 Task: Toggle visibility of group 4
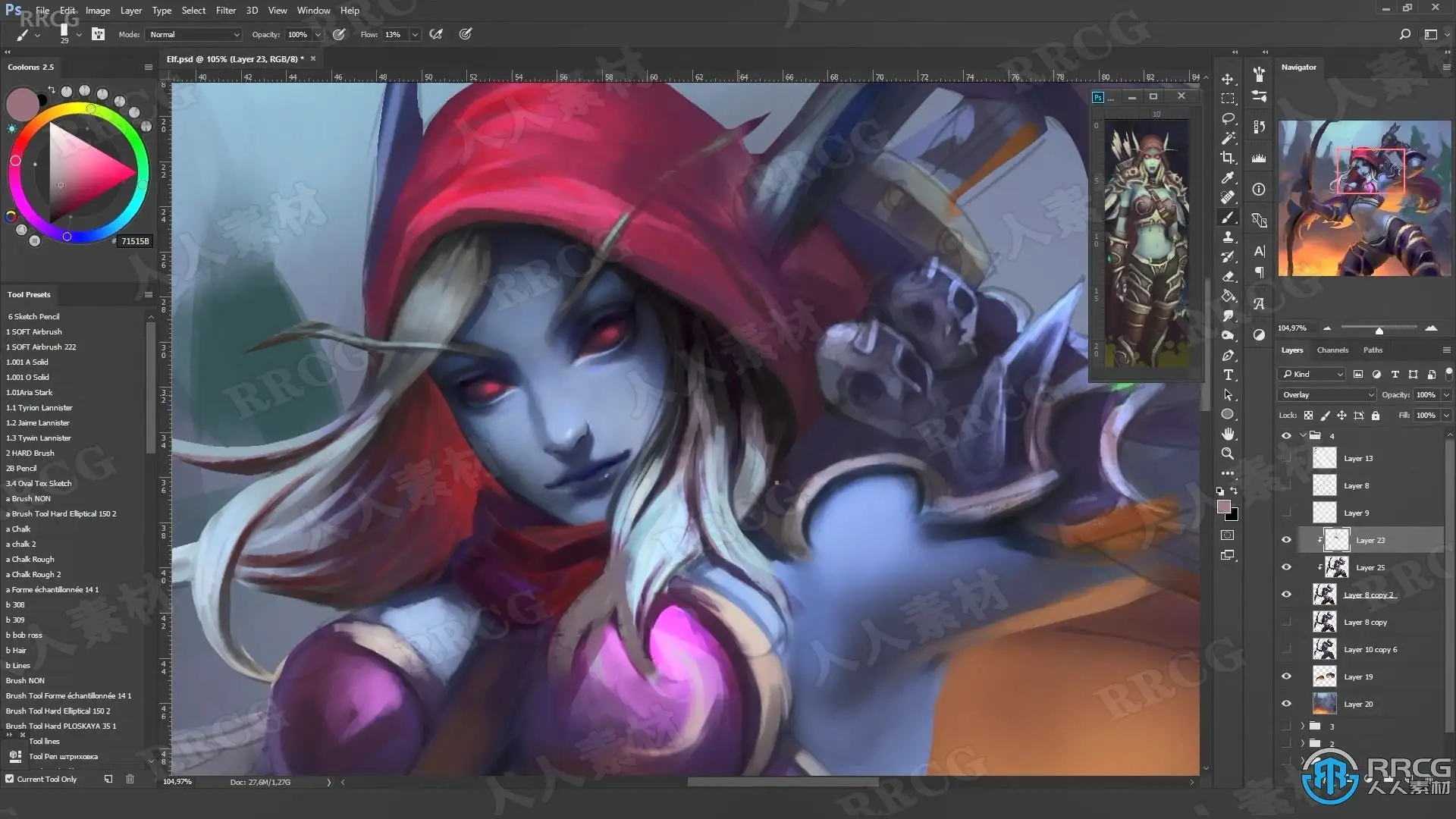[x=1286, y=436]
